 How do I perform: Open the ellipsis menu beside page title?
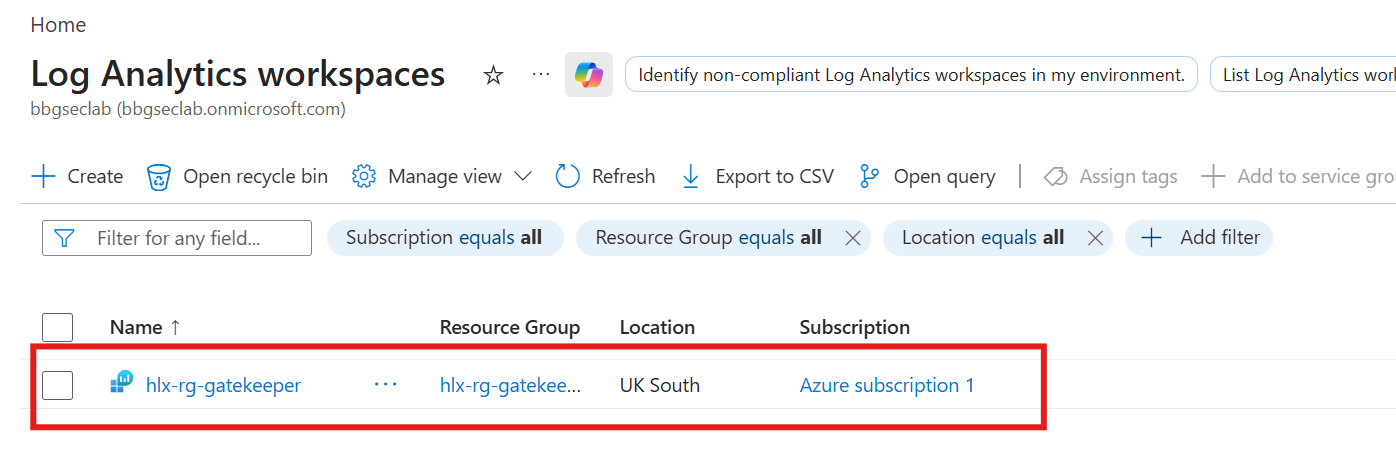(x=541, y=75)
